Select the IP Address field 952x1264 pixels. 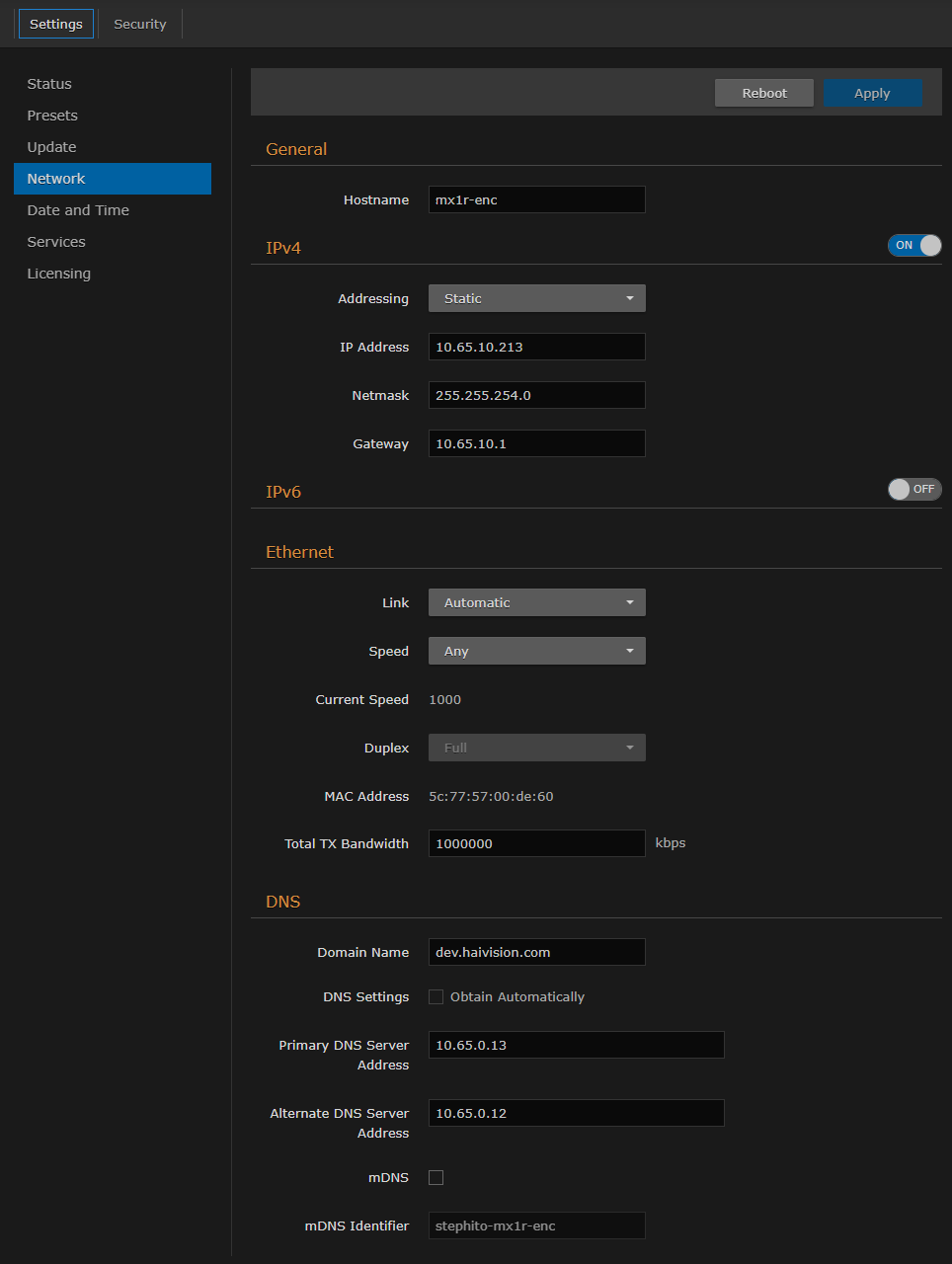(x=536, y=347)
